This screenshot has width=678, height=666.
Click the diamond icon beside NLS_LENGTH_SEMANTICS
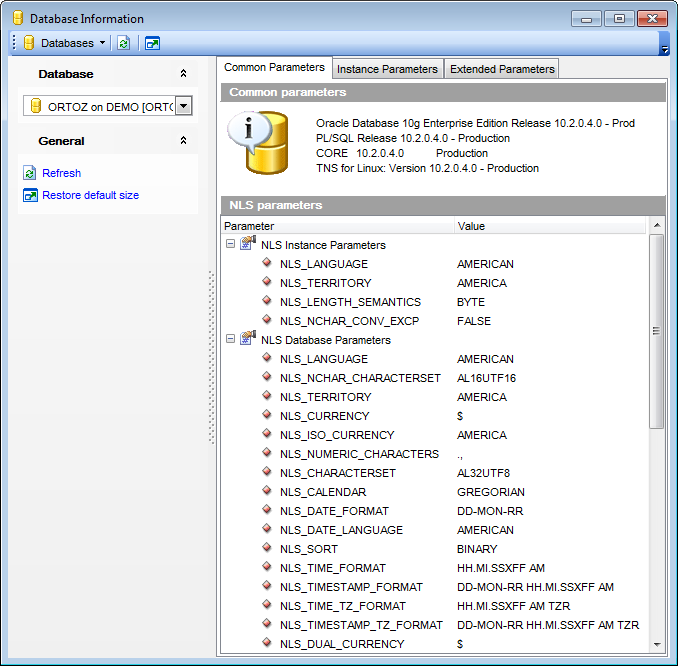267,300
